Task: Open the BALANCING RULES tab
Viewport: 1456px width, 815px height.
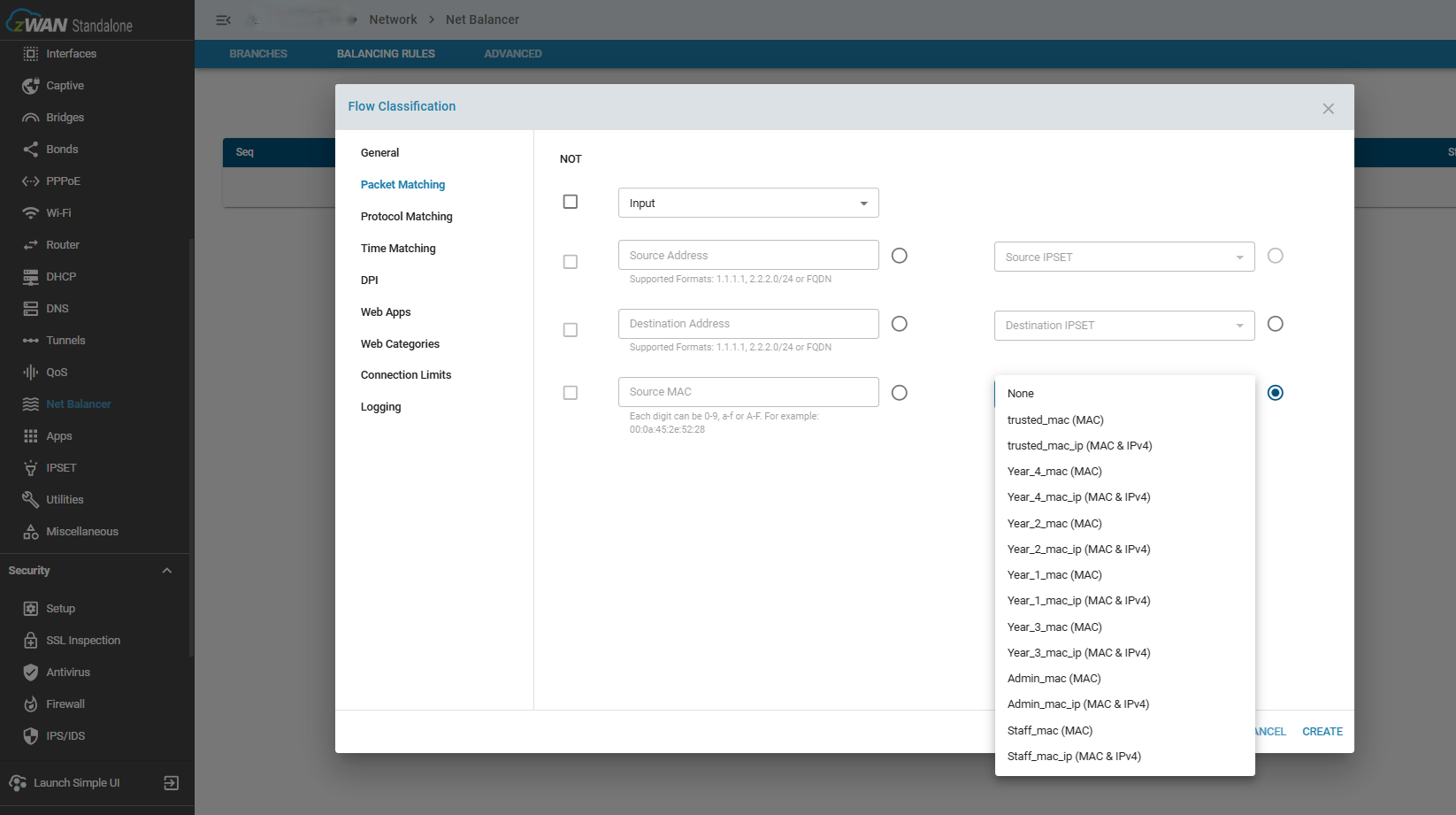Action: click(x=386, y=53)
